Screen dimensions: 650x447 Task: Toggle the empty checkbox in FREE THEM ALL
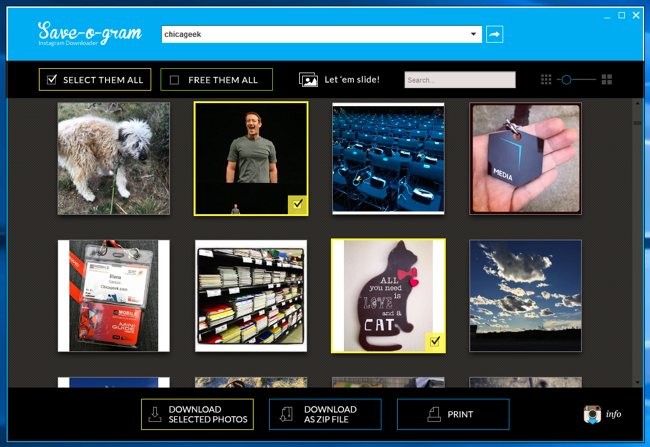pyautogui.click(x=175, y=80)
